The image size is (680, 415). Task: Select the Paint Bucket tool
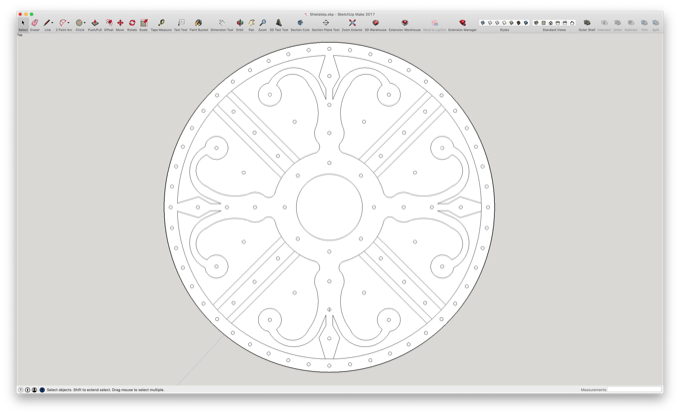199,23
